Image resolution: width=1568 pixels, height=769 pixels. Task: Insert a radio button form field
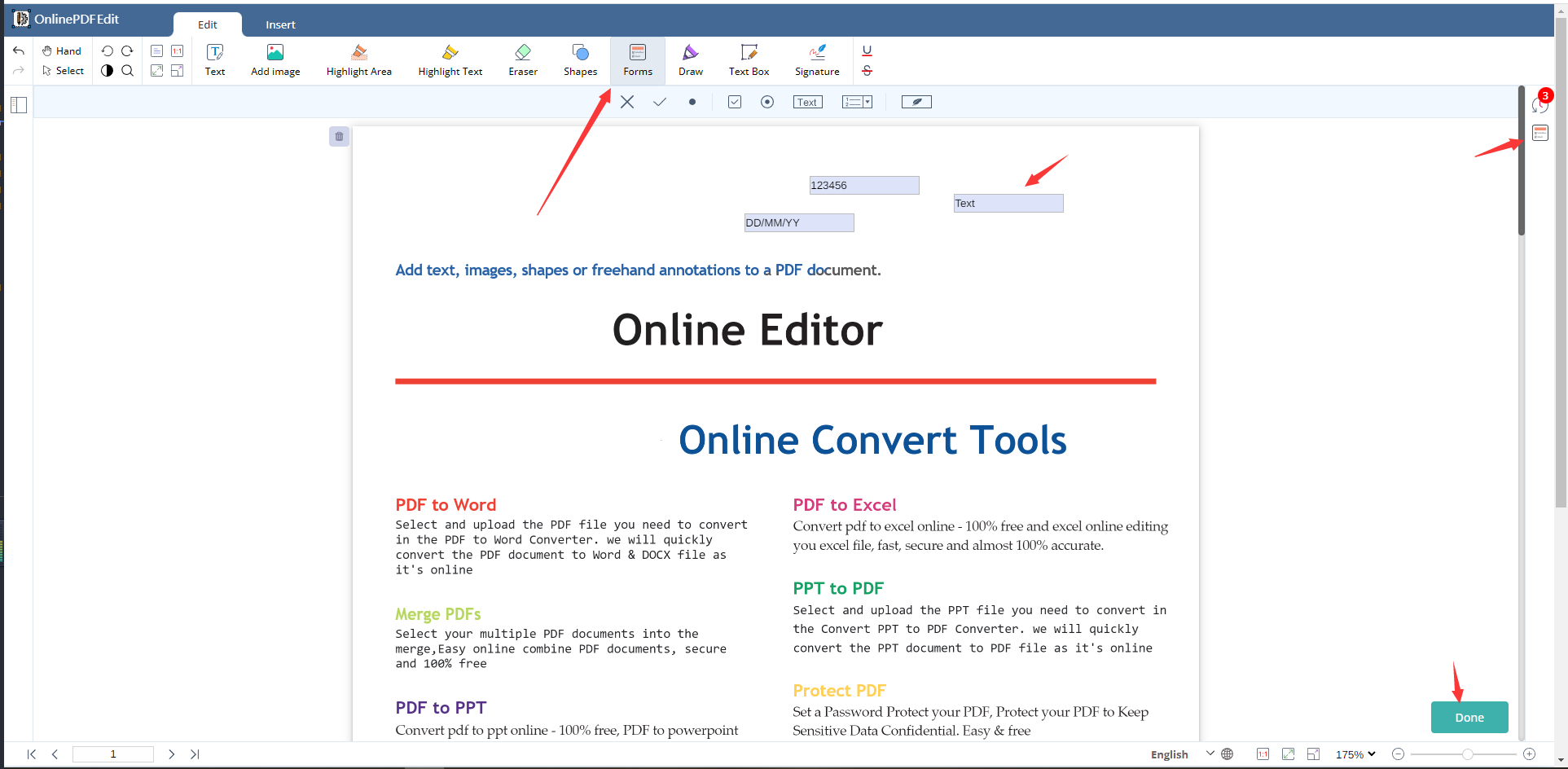(x=766, y=101)
